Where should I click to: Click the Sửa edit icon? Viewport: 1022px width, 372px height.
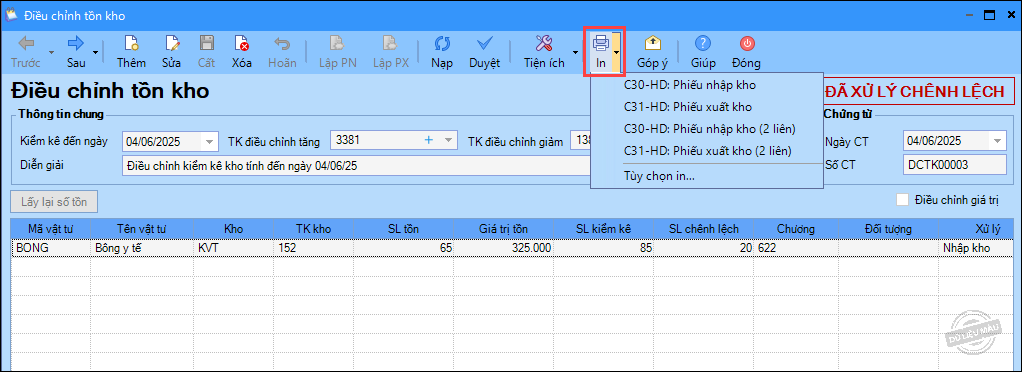click(171, 44)
